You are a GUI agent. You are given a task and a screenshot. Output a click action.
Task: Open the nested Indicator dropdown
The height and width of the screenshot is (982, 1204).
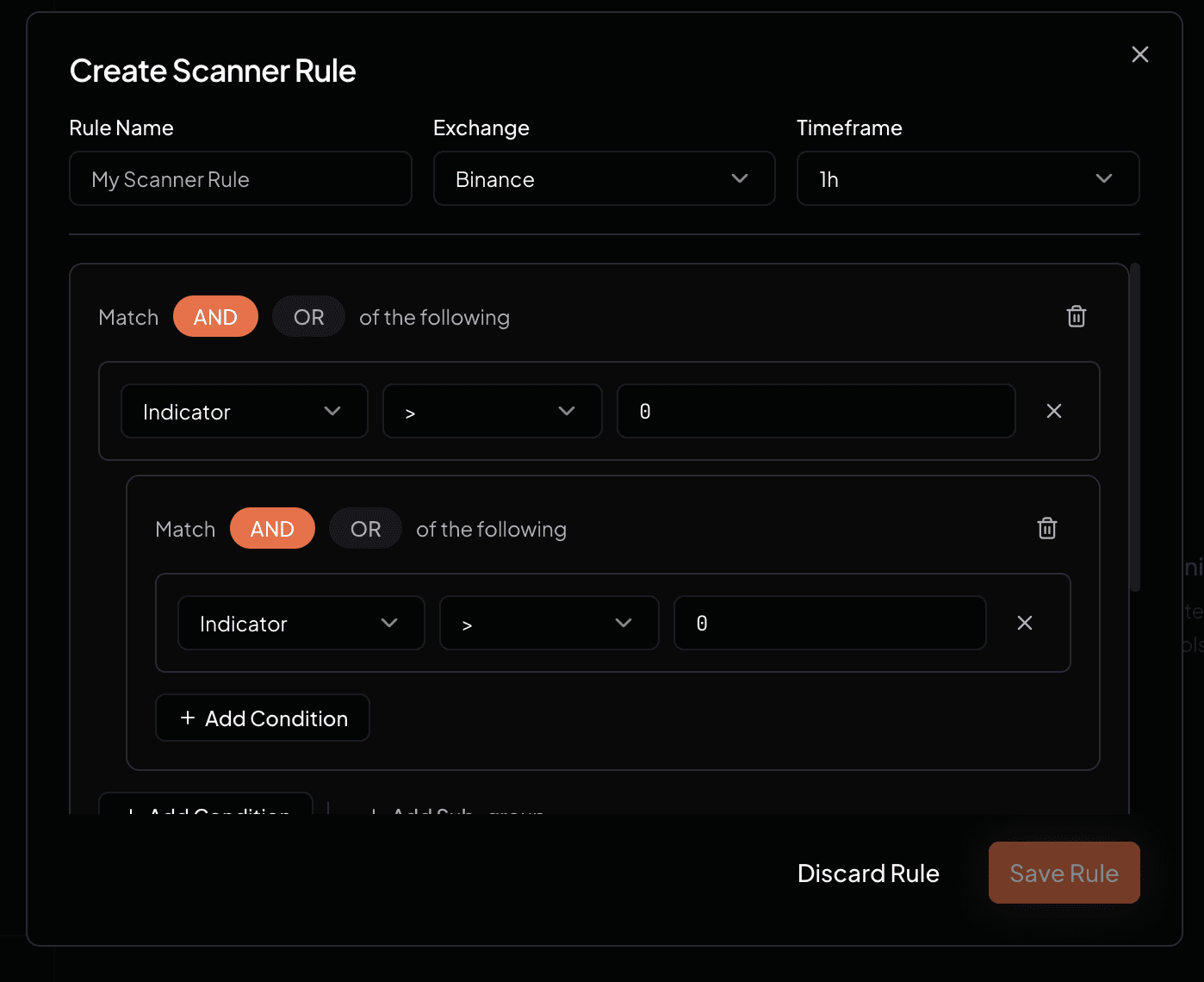(x=301, y=623)
